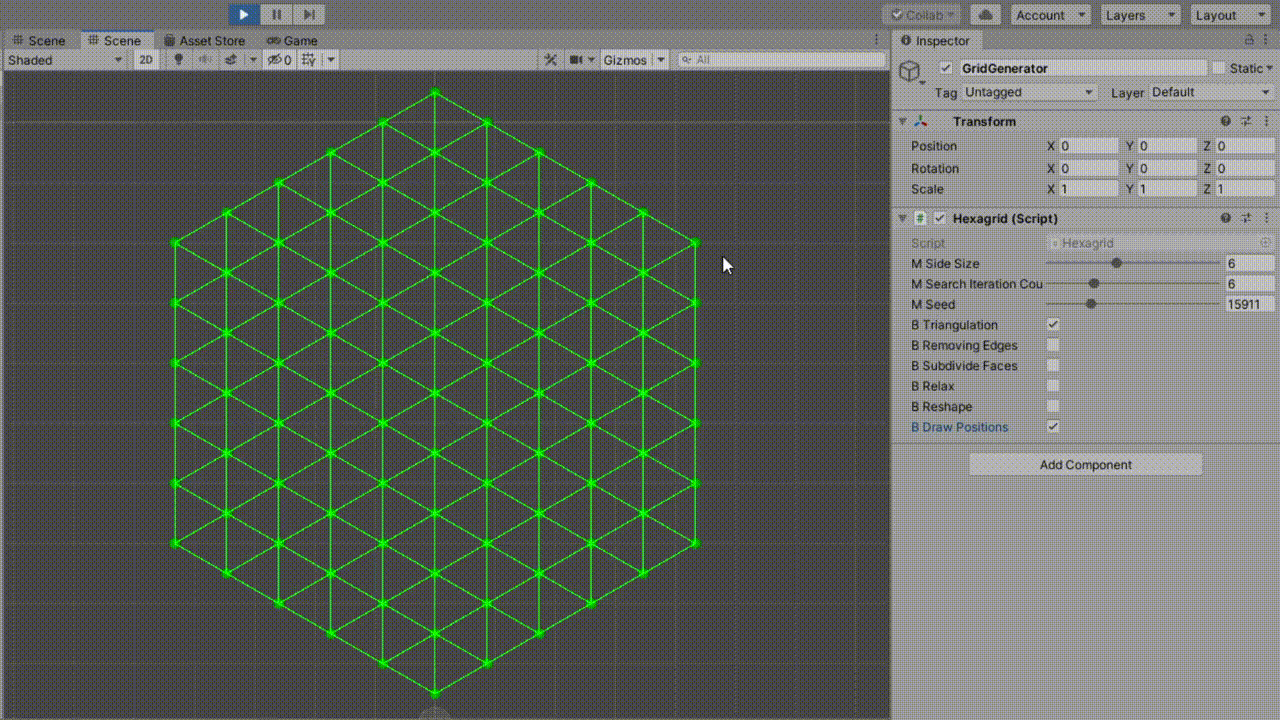Open the Scene panel kebab menu
Screen dimensions: 1280x720
point(877,41)
